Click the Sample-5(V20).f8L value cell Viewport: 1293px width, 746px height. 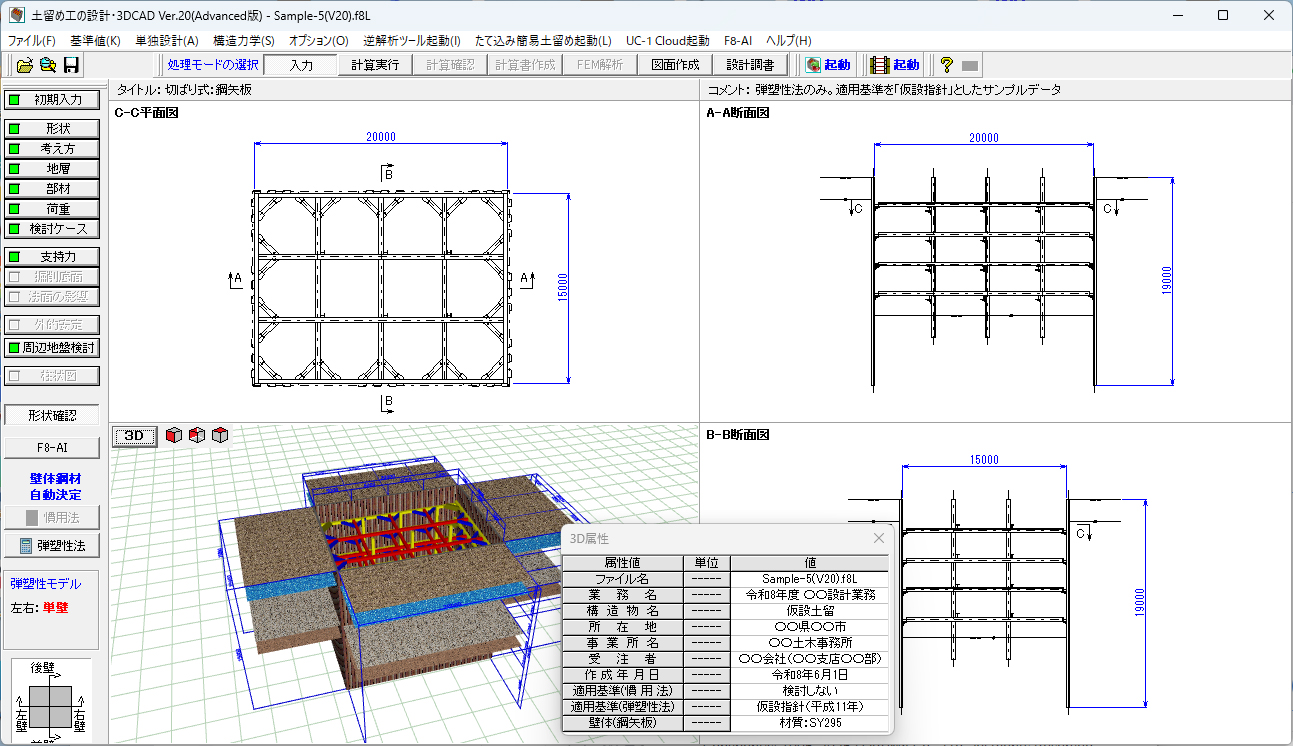[x=810, y=579]
